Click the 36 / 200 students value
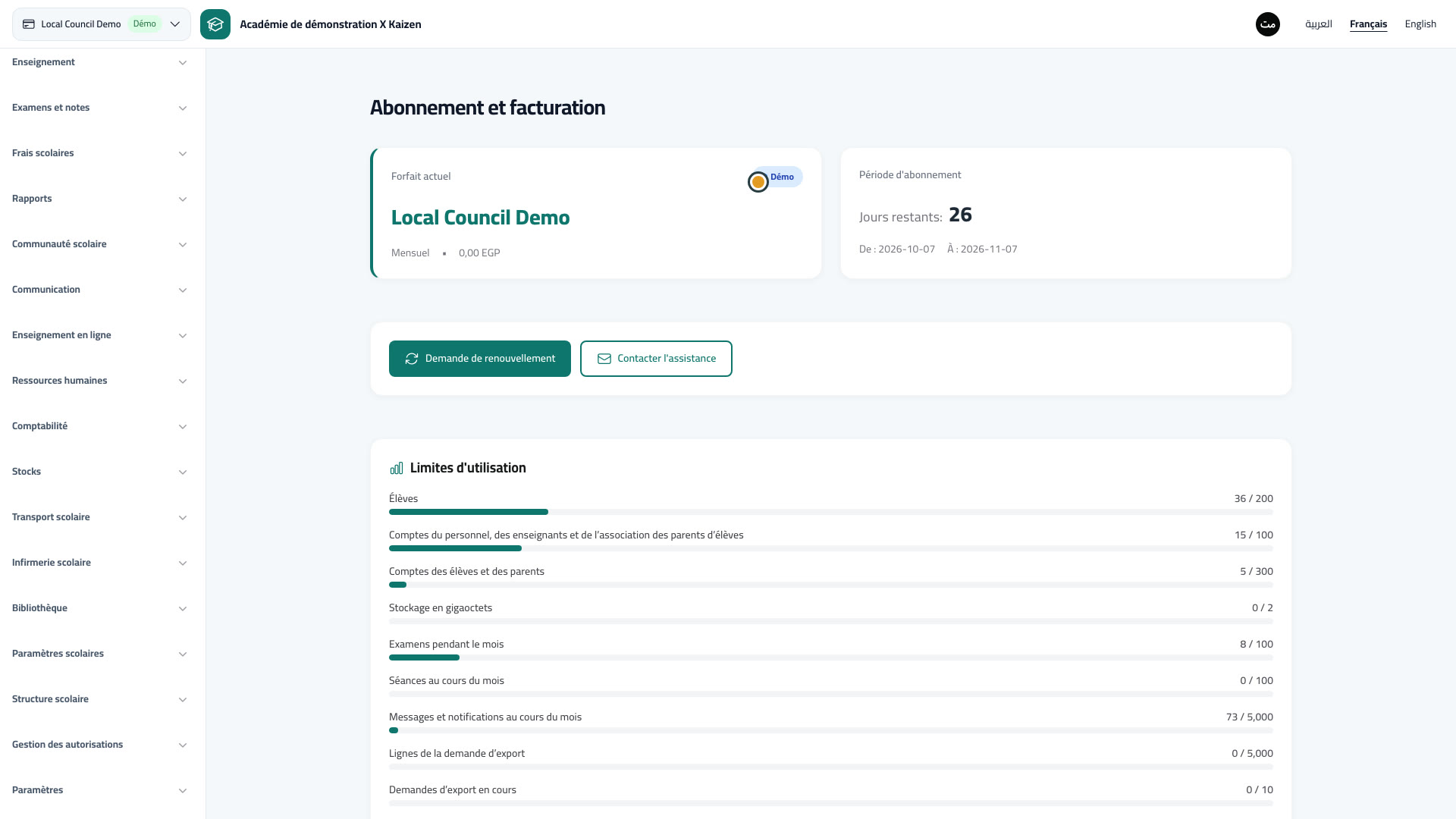The height and width of the screenshot is (819, 1456). [x=1254, y=499]
